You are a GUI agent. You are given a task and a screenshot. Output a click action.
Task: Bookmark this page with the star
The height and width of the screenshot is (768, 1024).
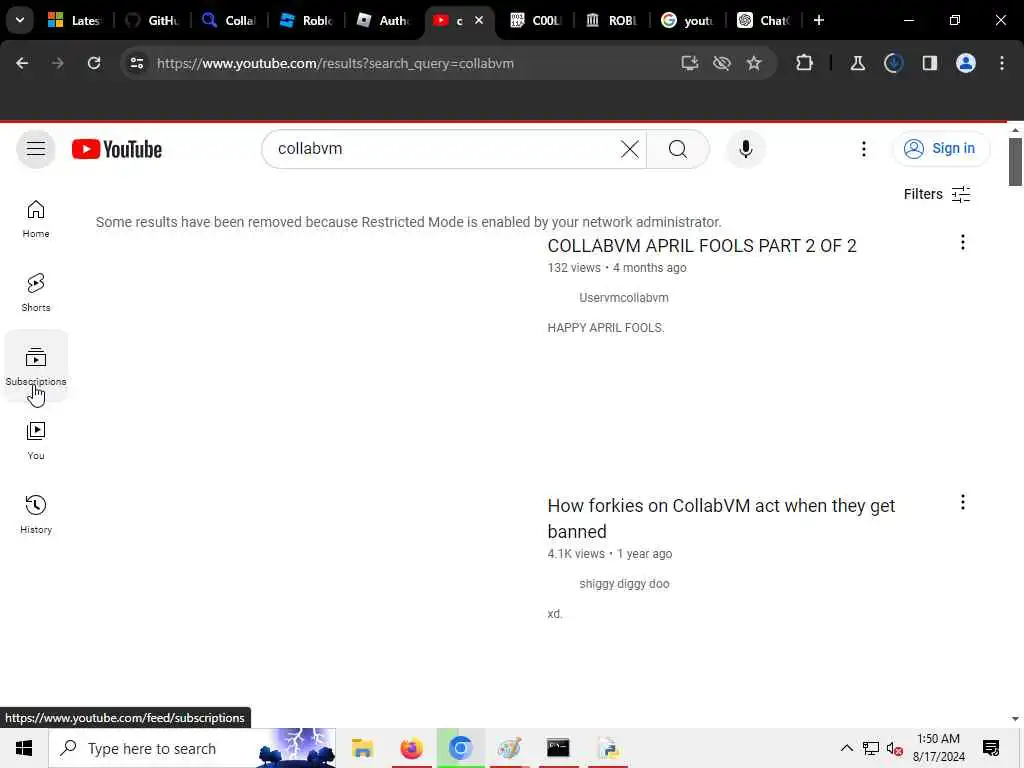[754, 63]
